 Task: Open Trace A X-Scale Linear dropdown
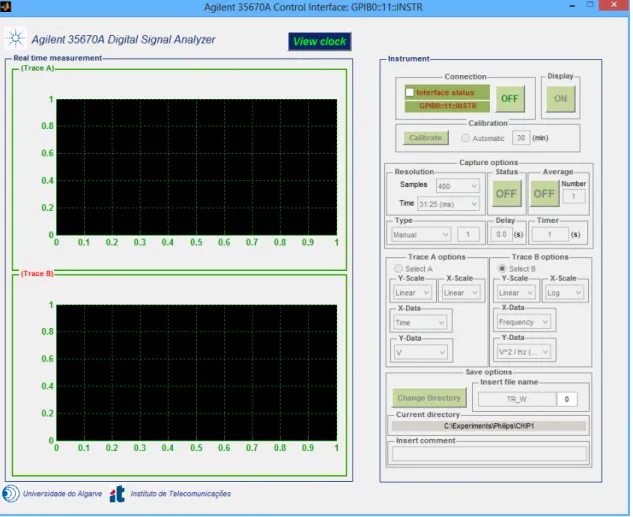[461, 293]
